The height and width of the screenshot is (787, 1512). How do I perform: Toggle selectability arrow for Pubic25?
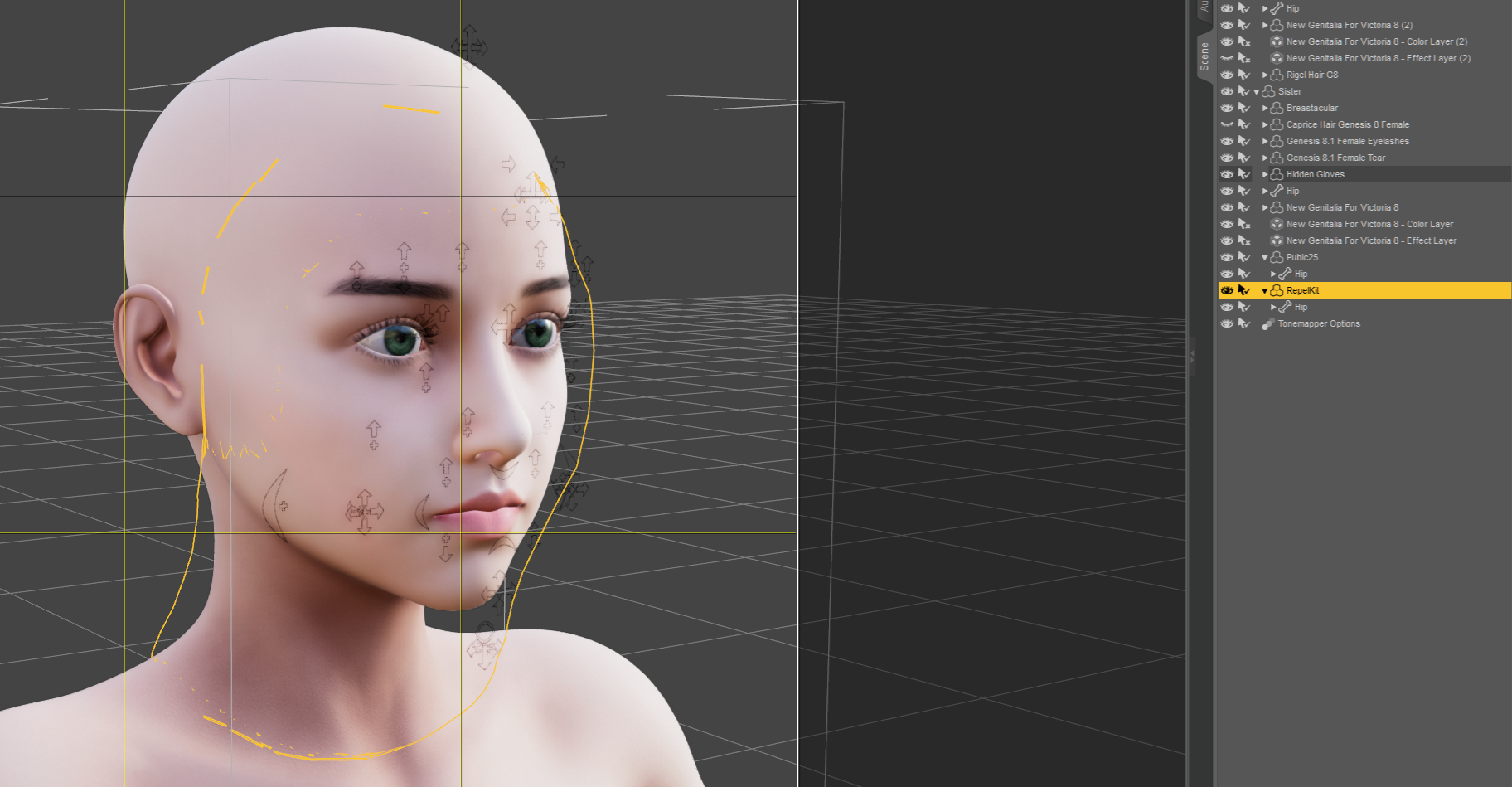point(1243,257)
